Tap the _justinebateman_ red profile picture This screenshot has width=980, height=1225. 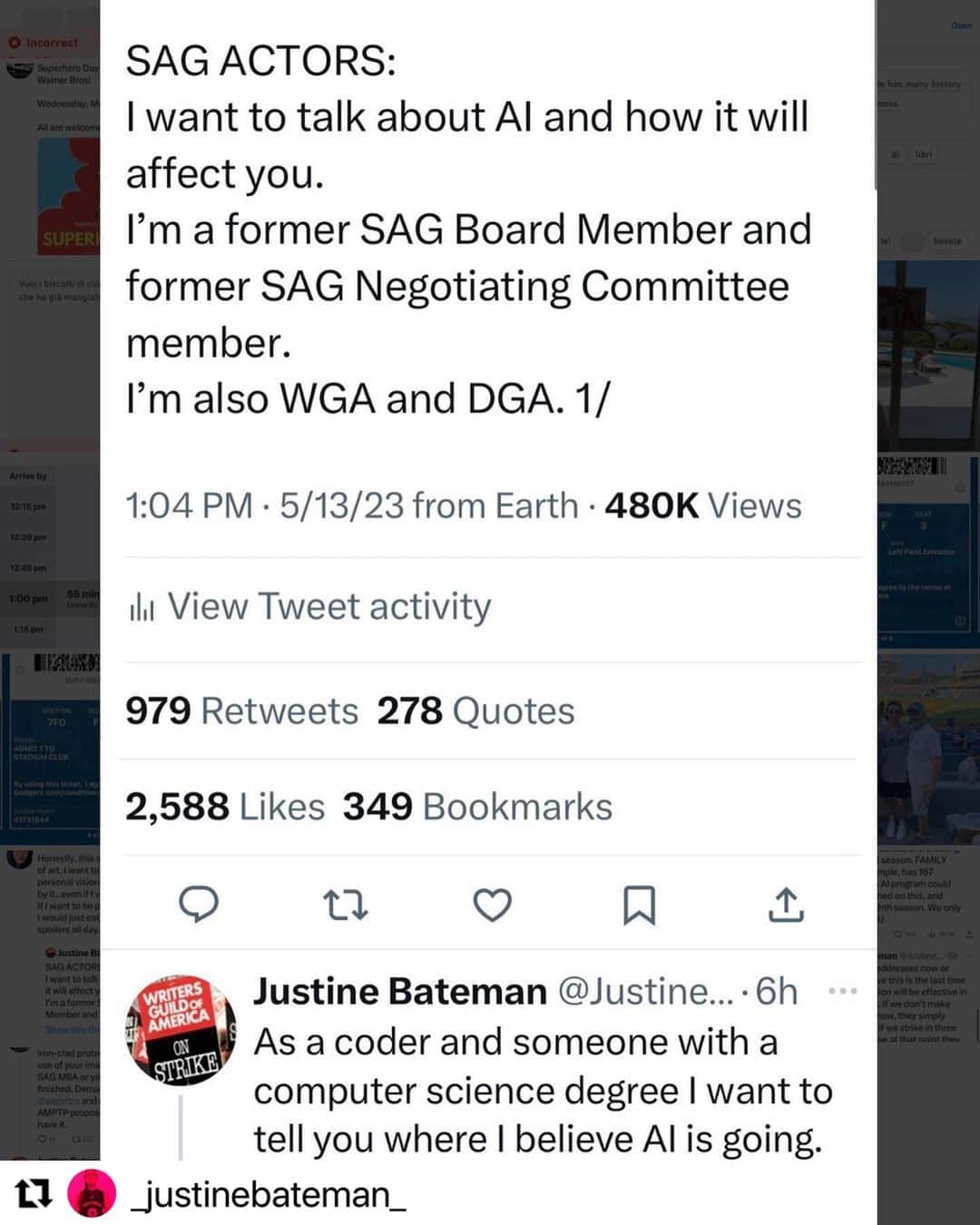pyautogui.click(x=92, y=1194)
